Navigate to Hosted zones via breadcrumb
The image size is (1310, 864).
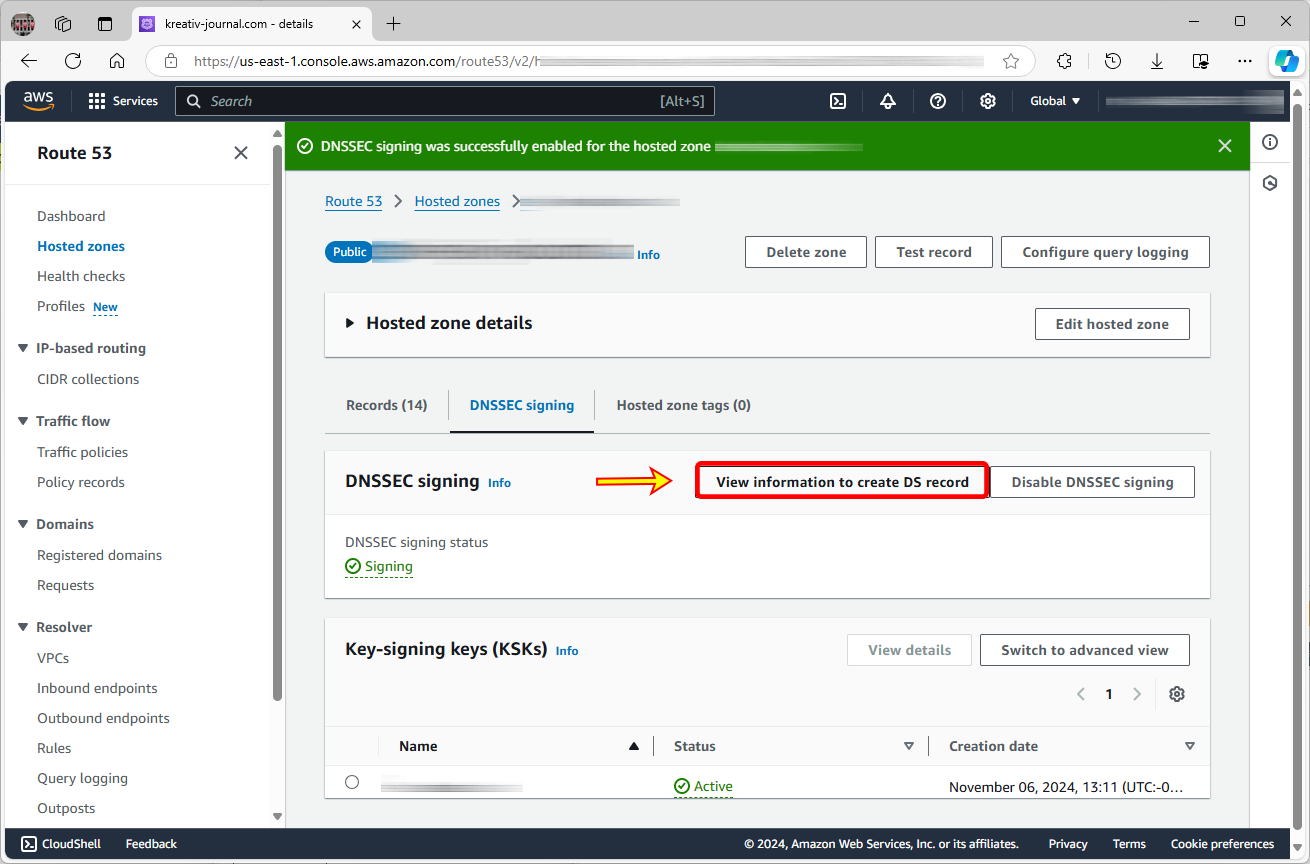[x=457, y=201]
